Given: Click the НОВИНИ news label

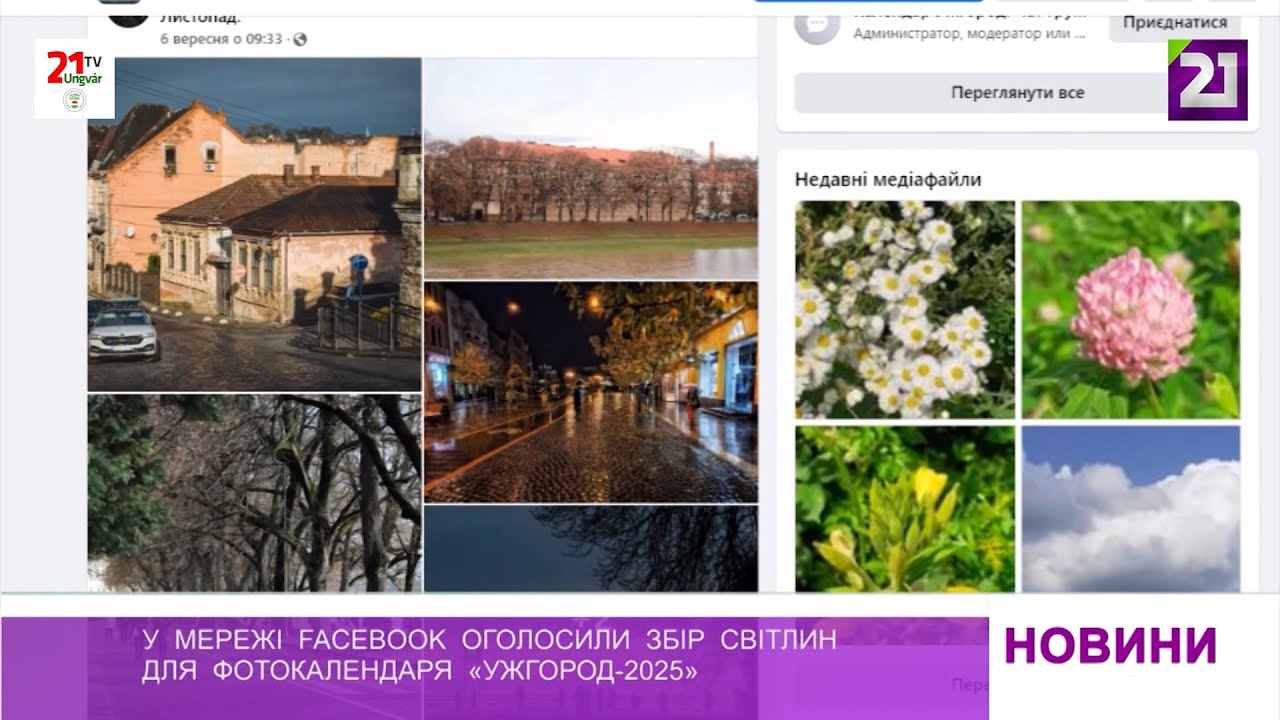Looking at the screenshot, I should click(x=1110, y=646).
